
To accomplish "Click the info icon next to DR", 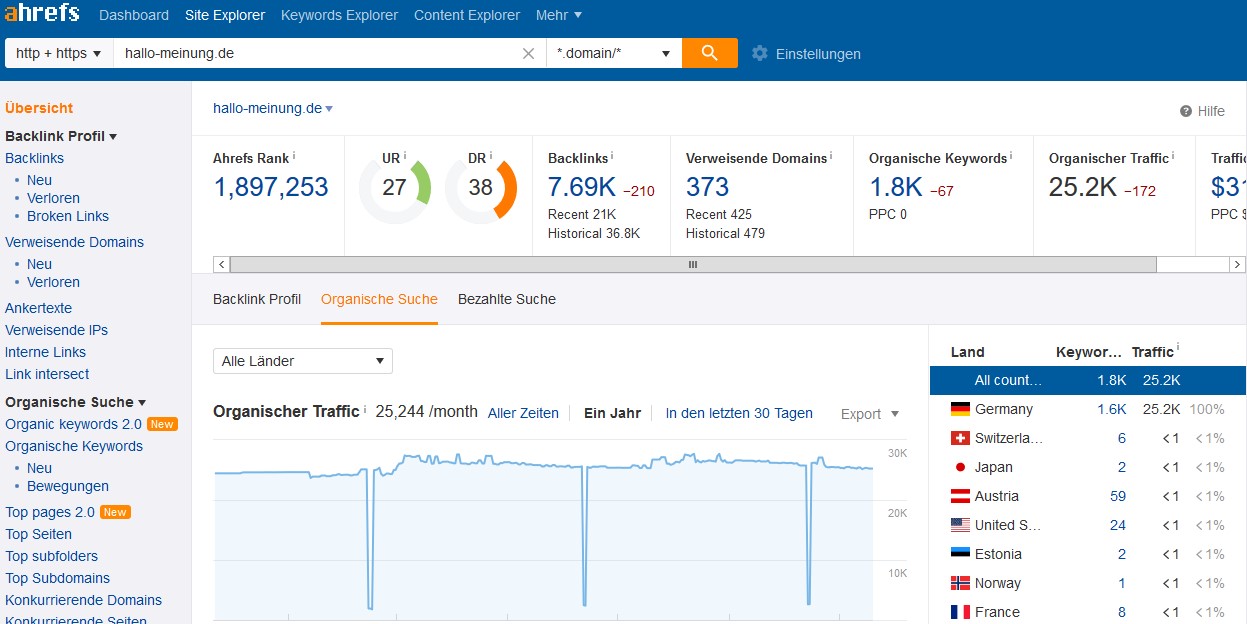I will click(490, 156).
